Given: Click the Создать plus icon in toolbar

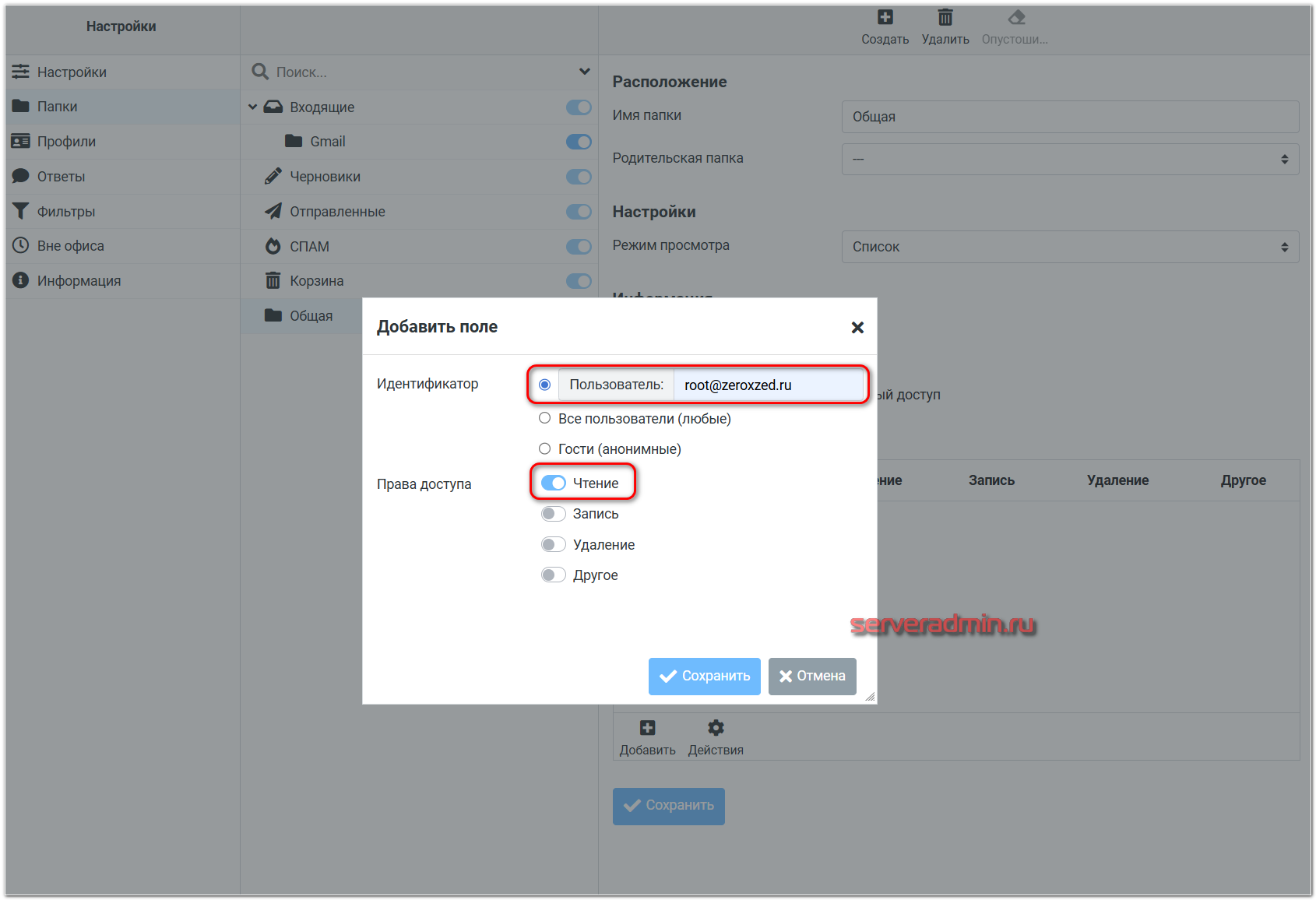Looking at the screenshot, I should point(885,18).
